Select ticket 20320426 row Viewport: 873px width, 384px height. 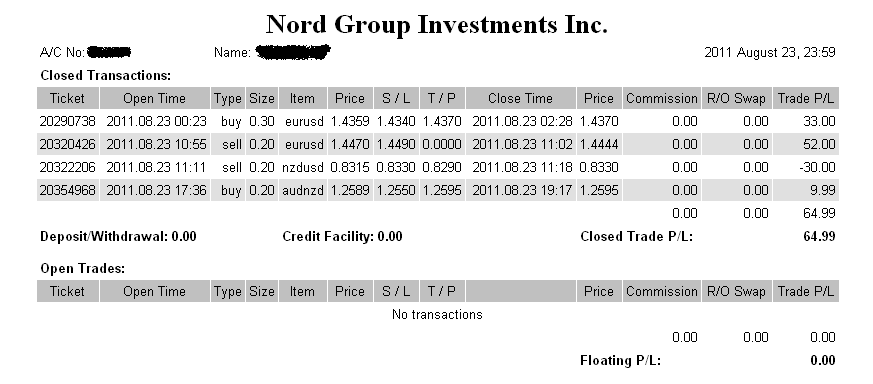(438, 144)
